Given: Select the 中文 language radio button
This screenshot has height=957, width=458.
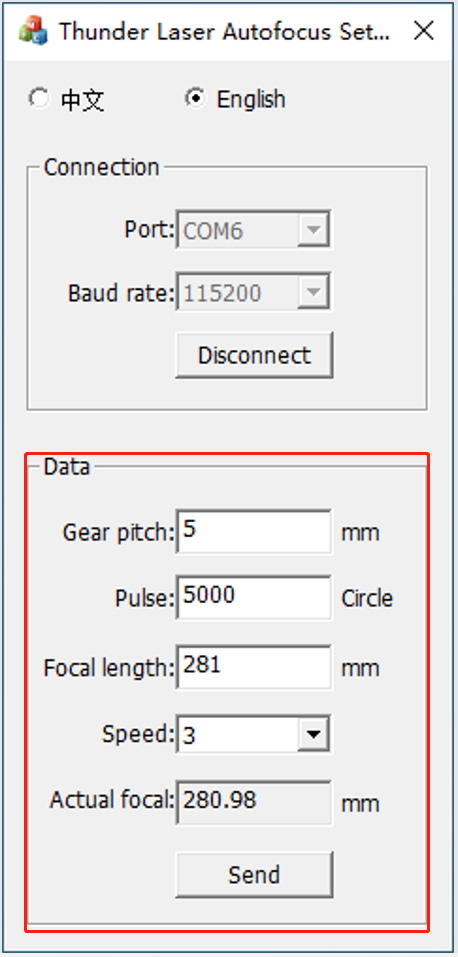Looking at the screenshot, I should [40, 98].
